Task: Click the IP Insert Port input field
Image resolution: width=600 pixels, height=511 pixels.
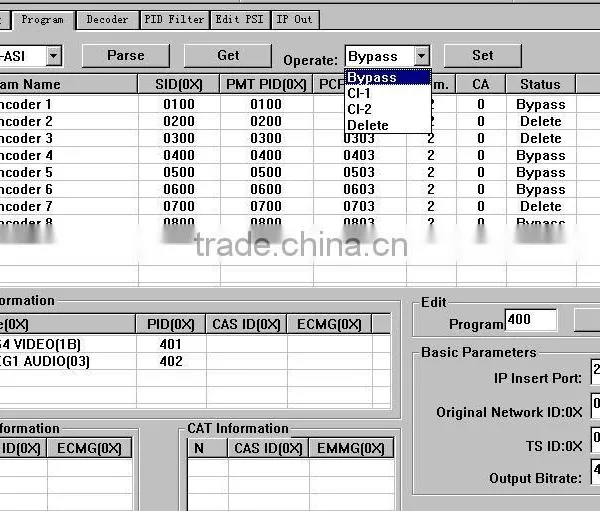Action: [595, 371]
